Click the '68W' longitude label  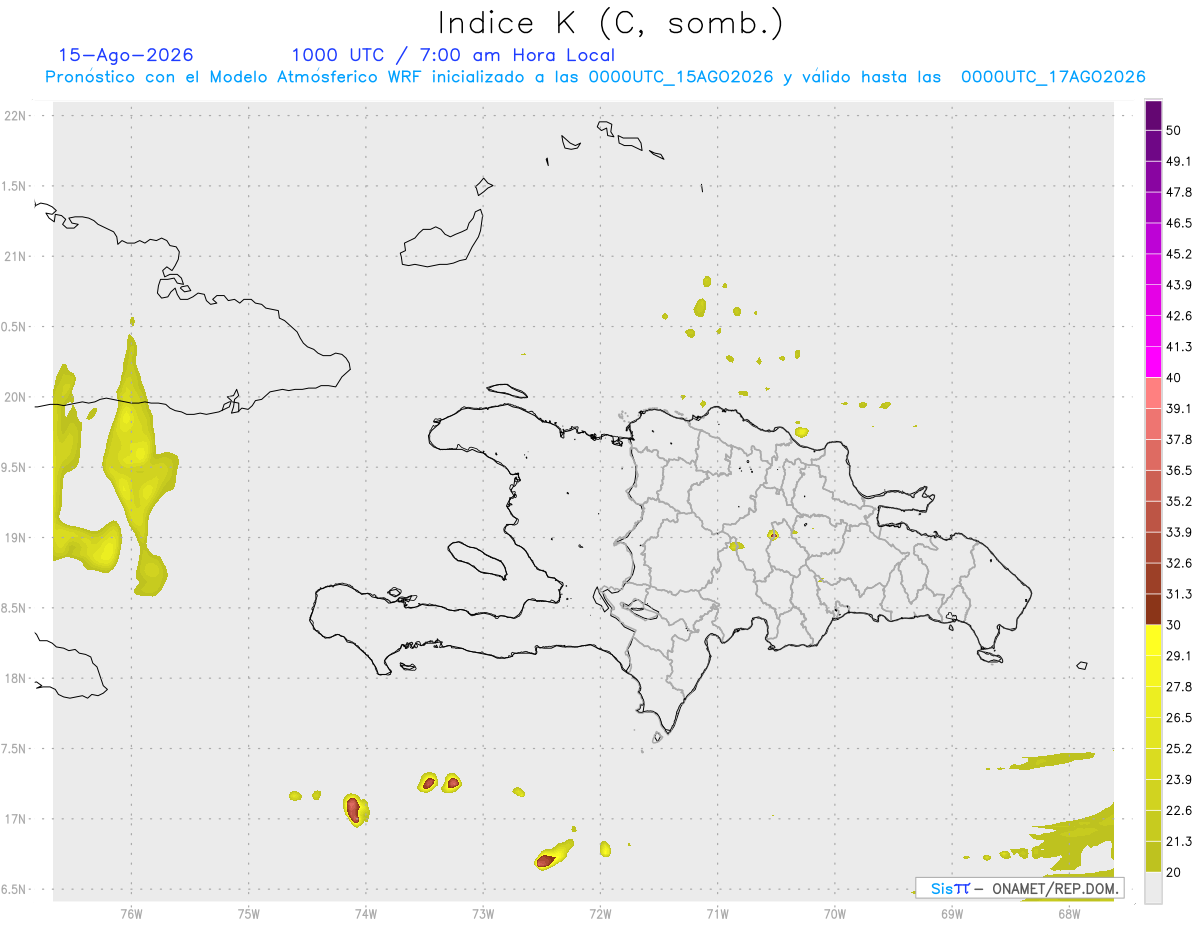pyautogui.click(x=1069, y=913)
